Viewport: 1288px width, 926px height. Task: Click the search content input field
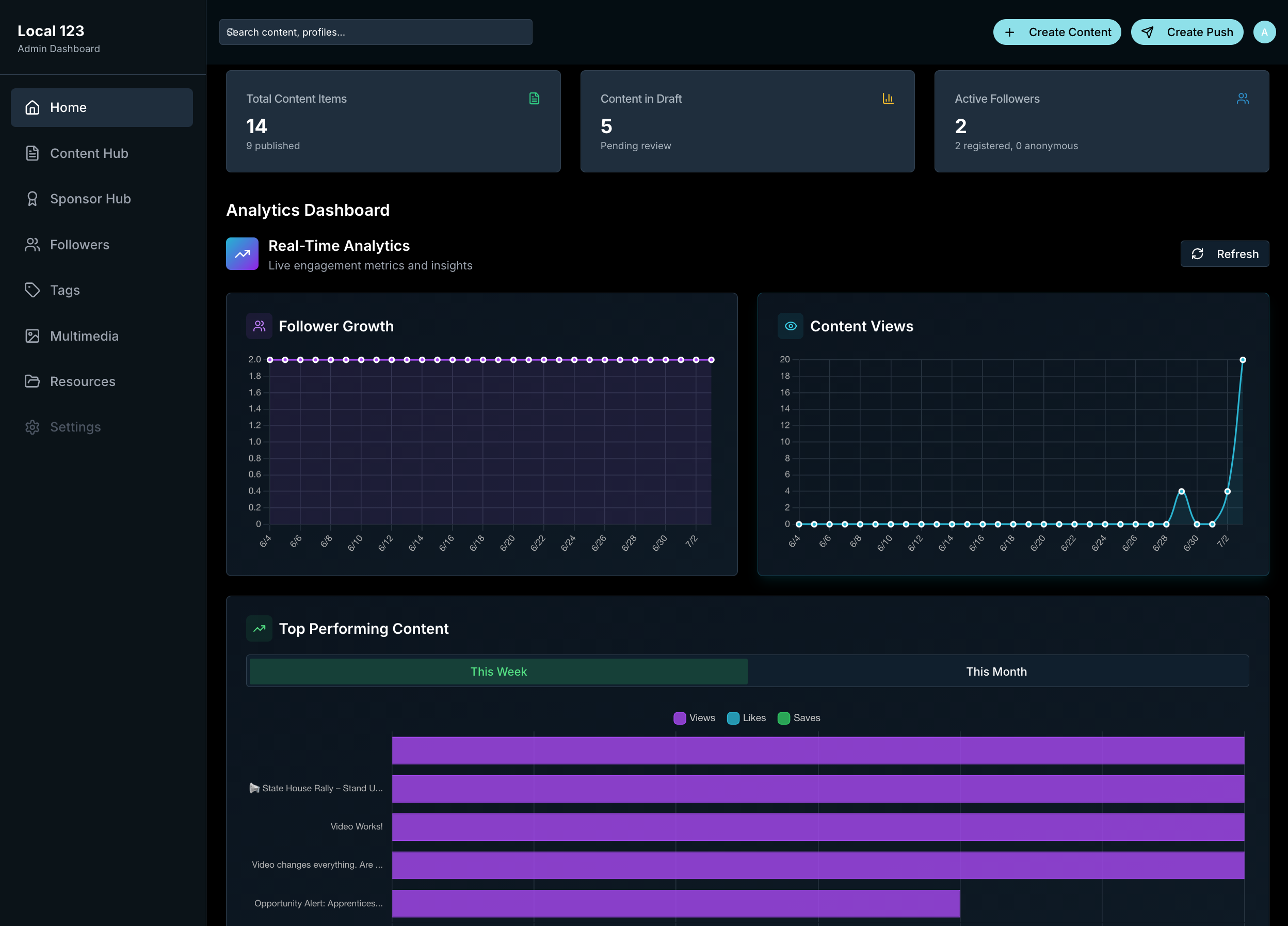click(x=376, y=33)
